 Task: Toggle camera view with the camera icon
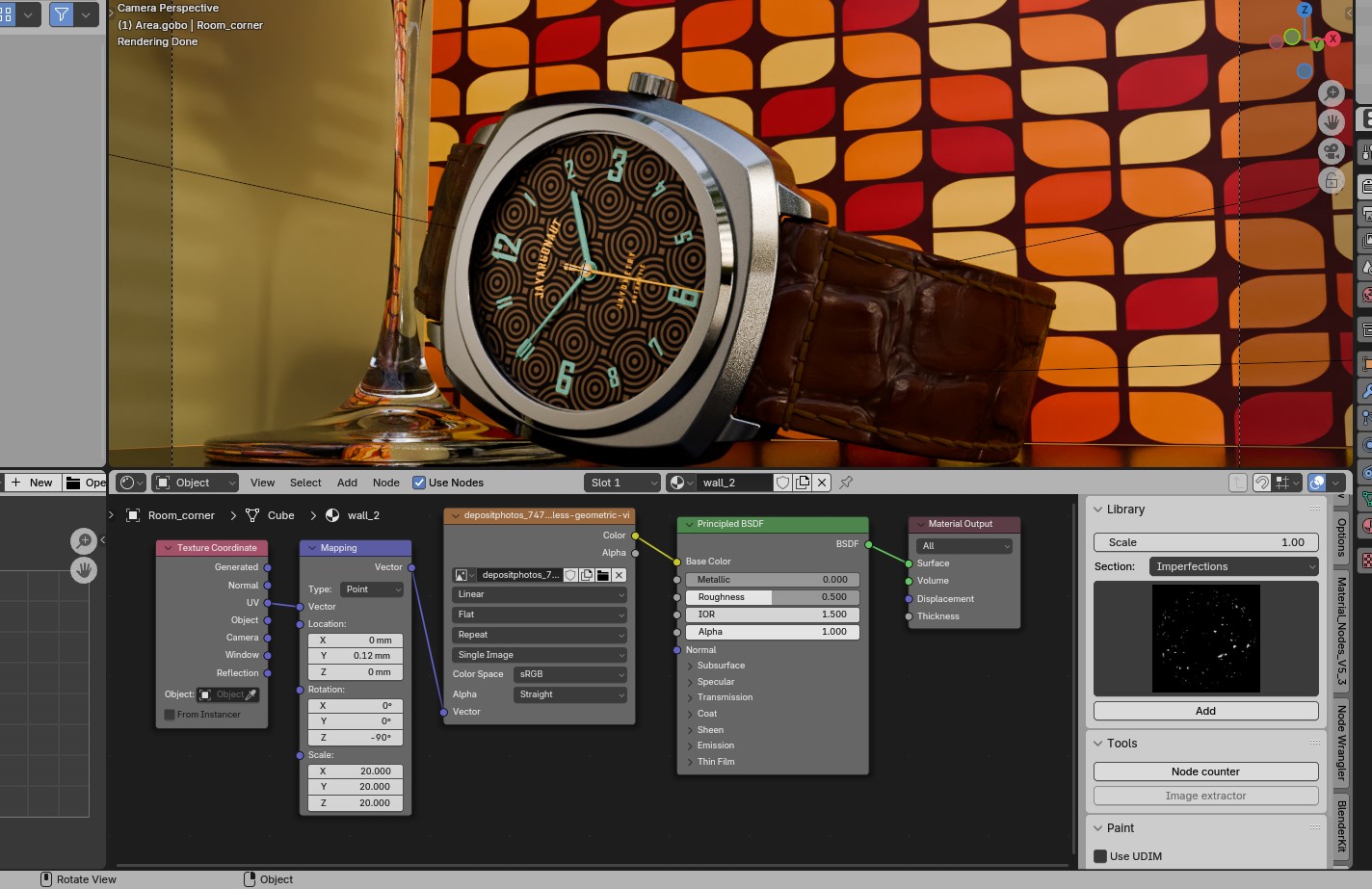[1331, 151]
